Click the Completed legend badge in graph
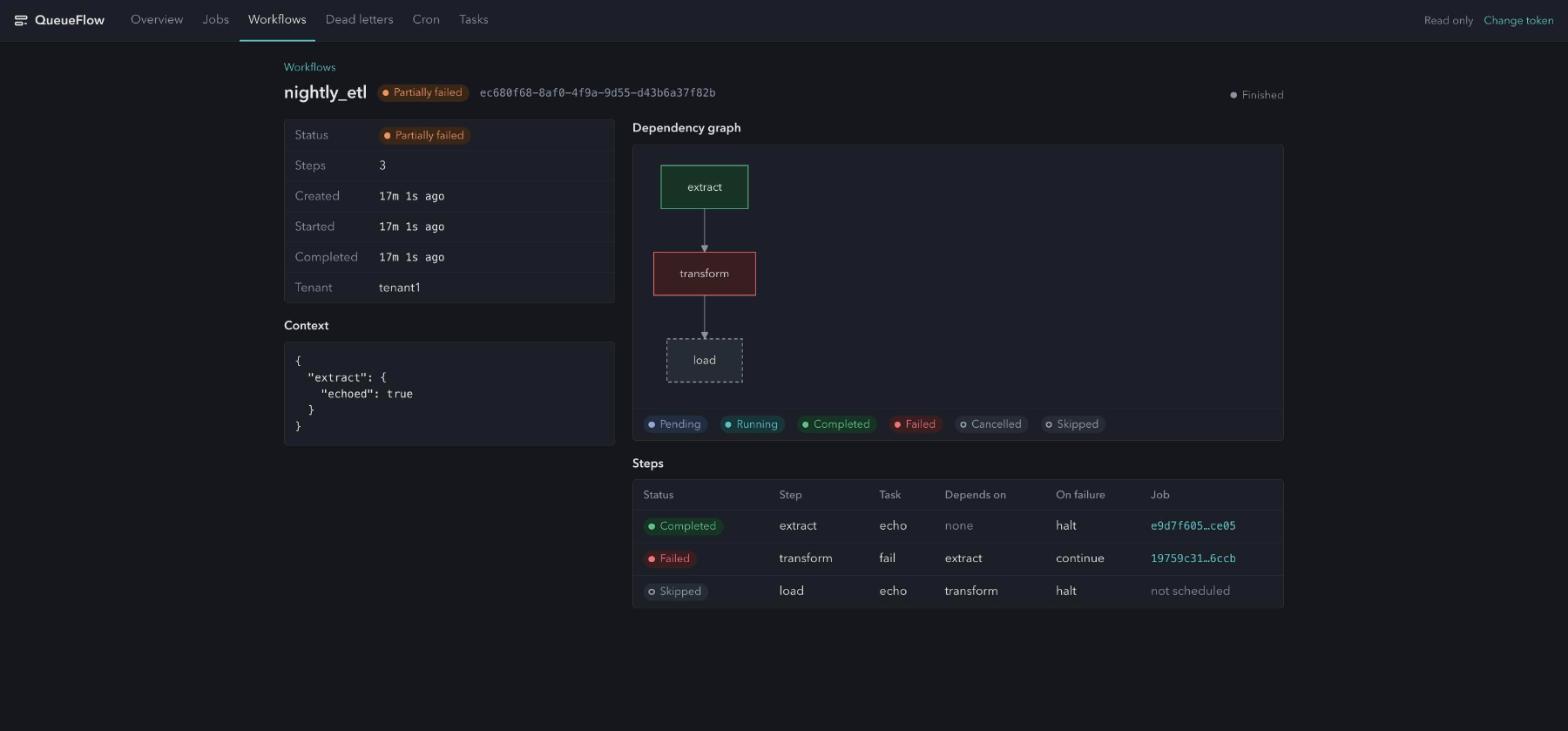The width and height of the screenshot is (1568, 731). (836, 424)
